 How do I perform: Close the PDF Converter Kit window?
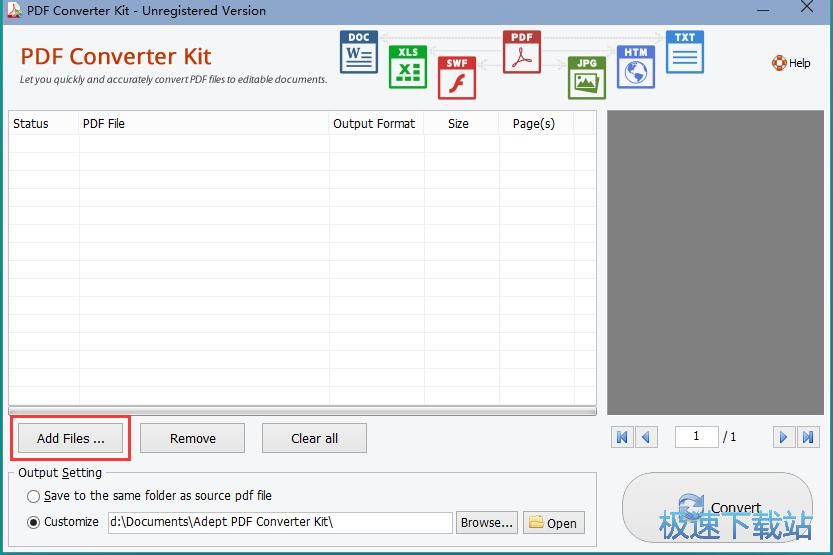[807, 7]
